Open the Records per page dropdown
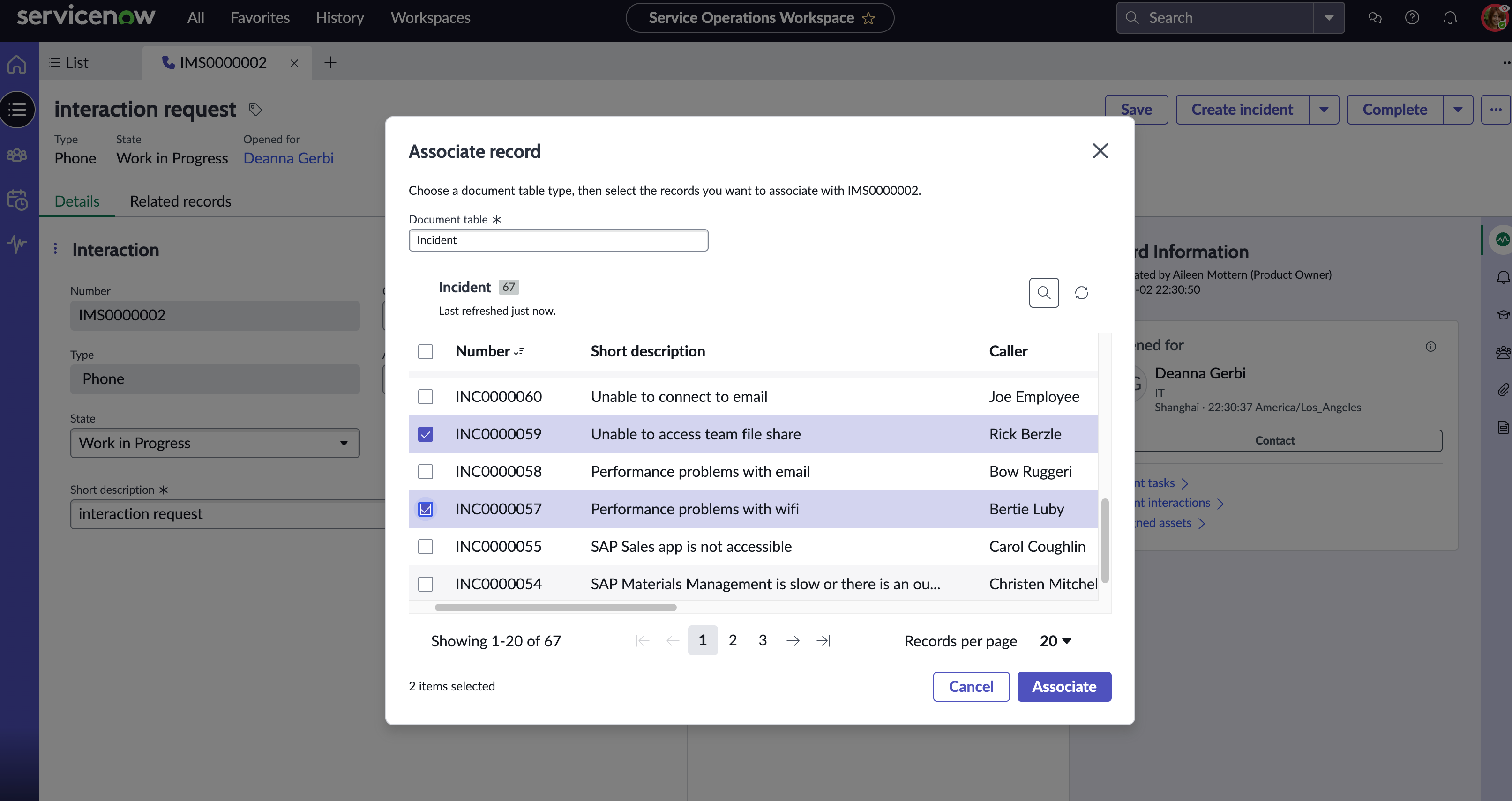The height and width of the screenshot is (801, 1512). tap(1055, 641)
